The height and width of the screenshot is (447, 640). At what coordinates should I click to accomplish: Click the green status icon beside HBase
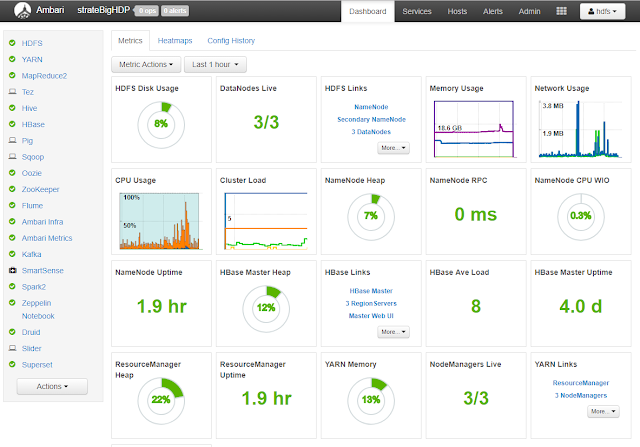[x=12, y=124]
